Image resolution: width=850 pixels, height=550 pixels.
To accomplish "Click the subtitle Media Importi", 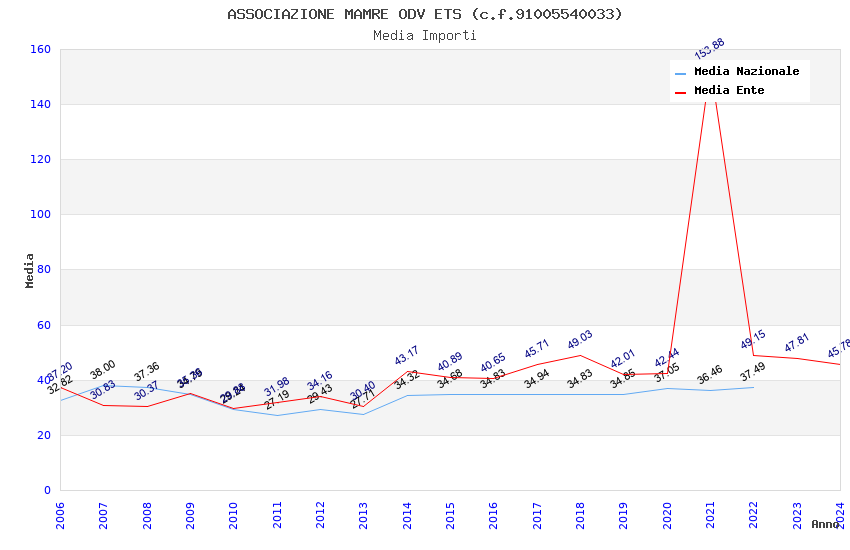I will click(x=424, y=36).
